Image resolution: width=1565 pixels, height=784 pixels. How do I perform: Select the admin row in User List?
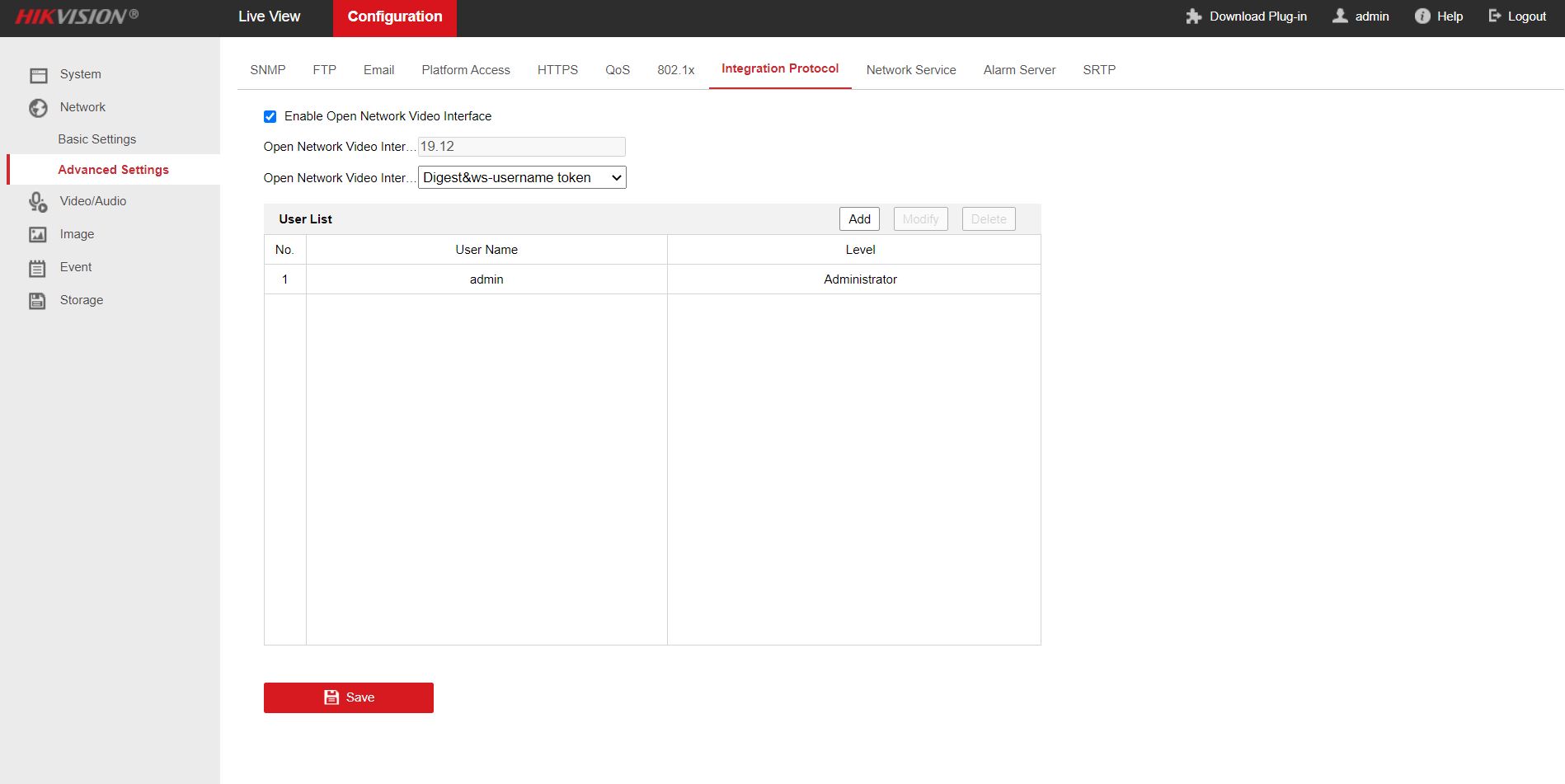486,279
